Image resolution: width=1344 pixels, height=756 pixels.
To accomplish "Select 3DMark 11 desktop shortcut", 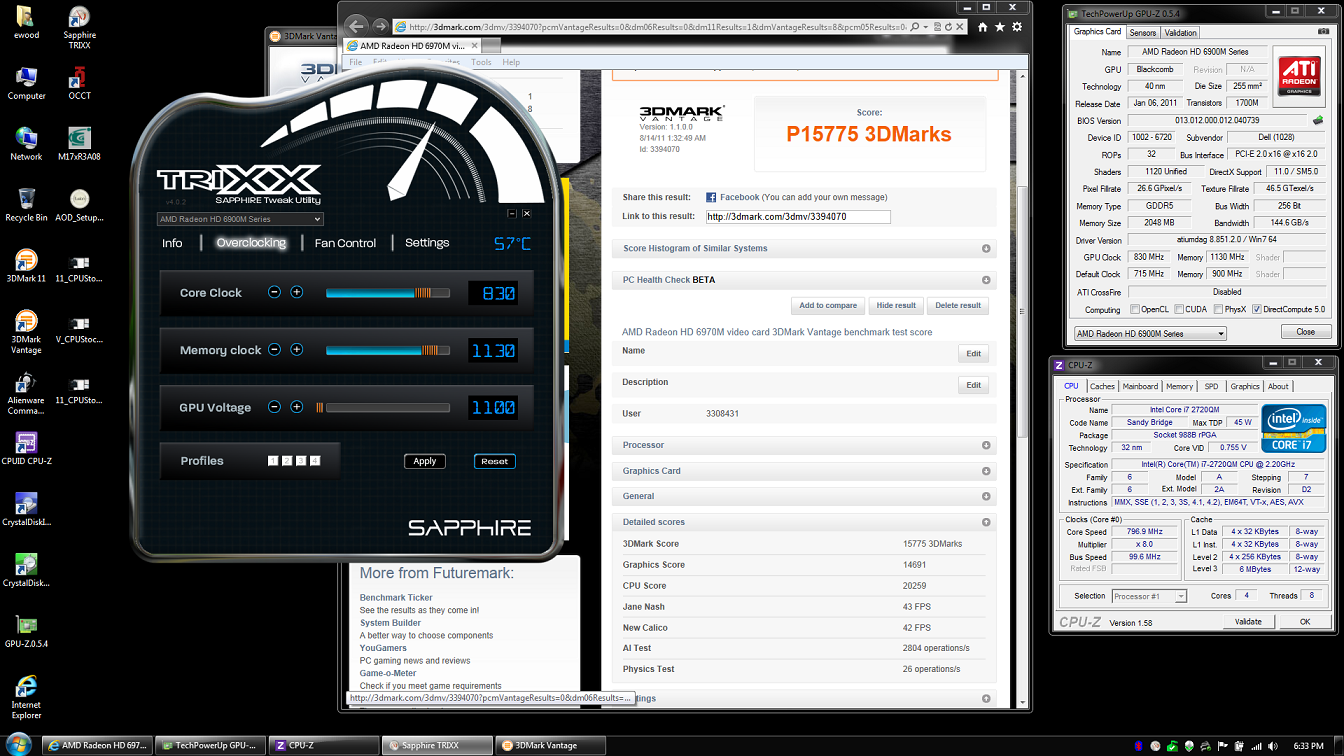I will click(26, 266).
